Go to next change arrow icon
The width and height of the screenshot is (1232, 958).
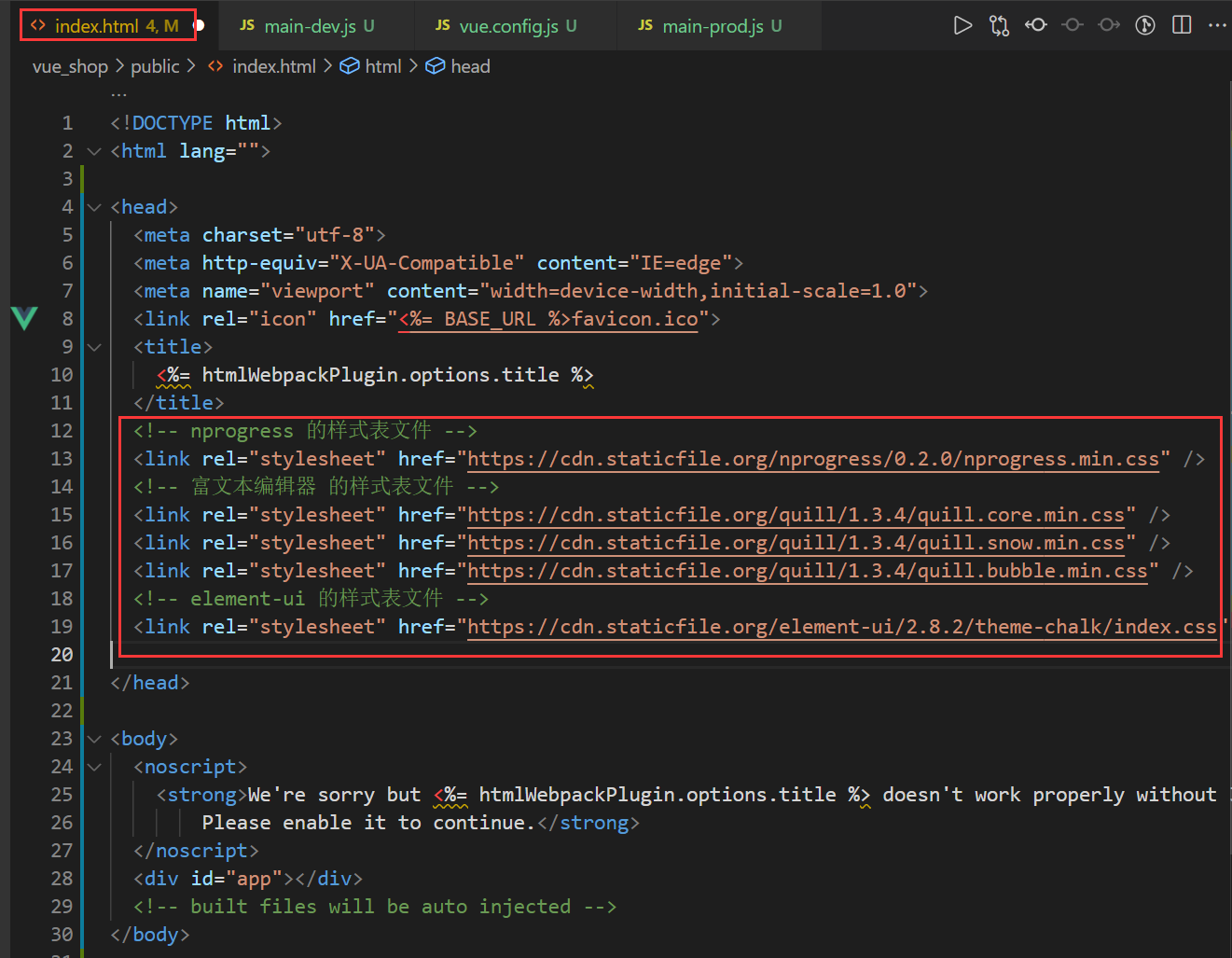coord(1109,25)
